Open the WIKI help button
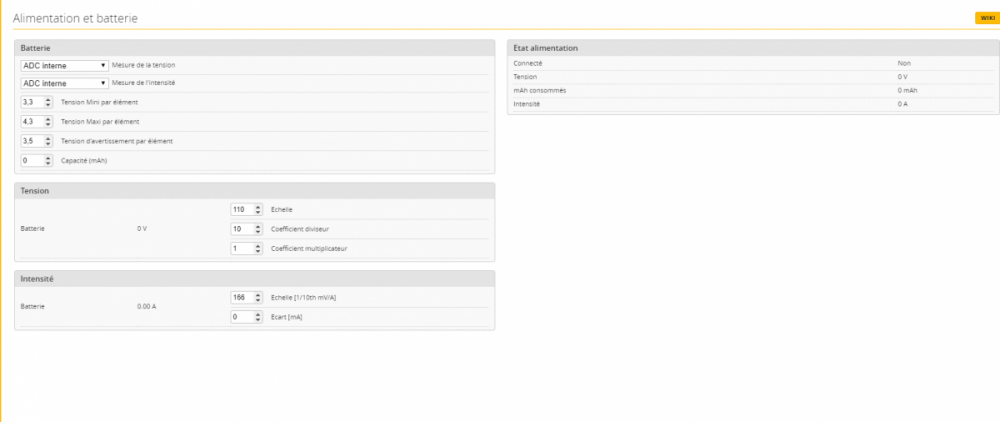Image resolution: width=1000 pixels, height=422 pixels. [x=987, y=18]
